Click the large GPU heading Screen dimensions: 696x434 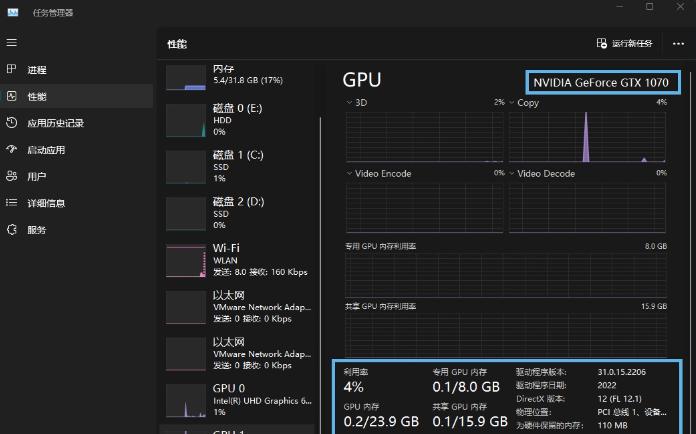click(x=362, y=80)
